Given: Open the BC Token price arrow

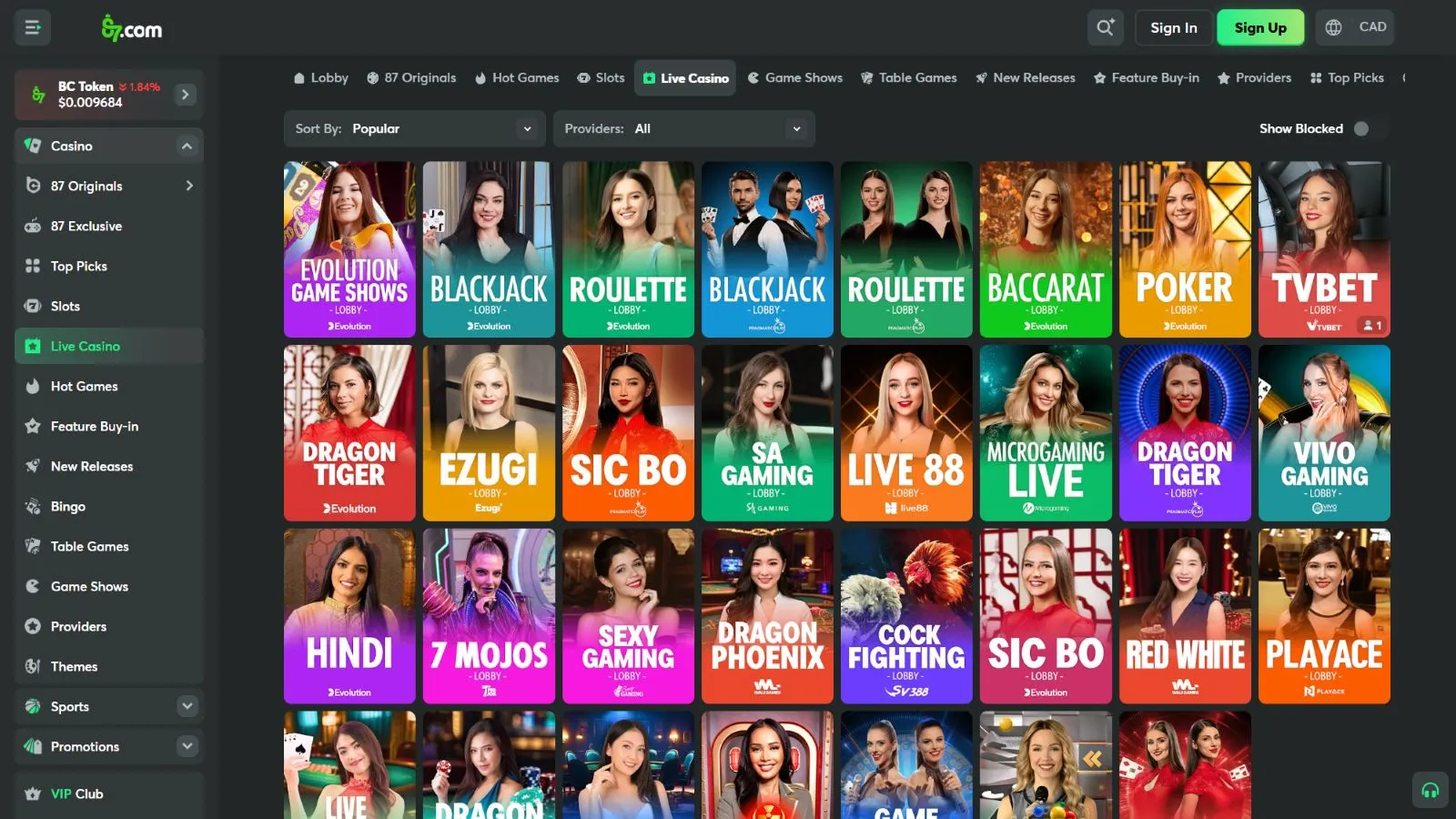Looking at the screenshot, I should click(185, 94).
